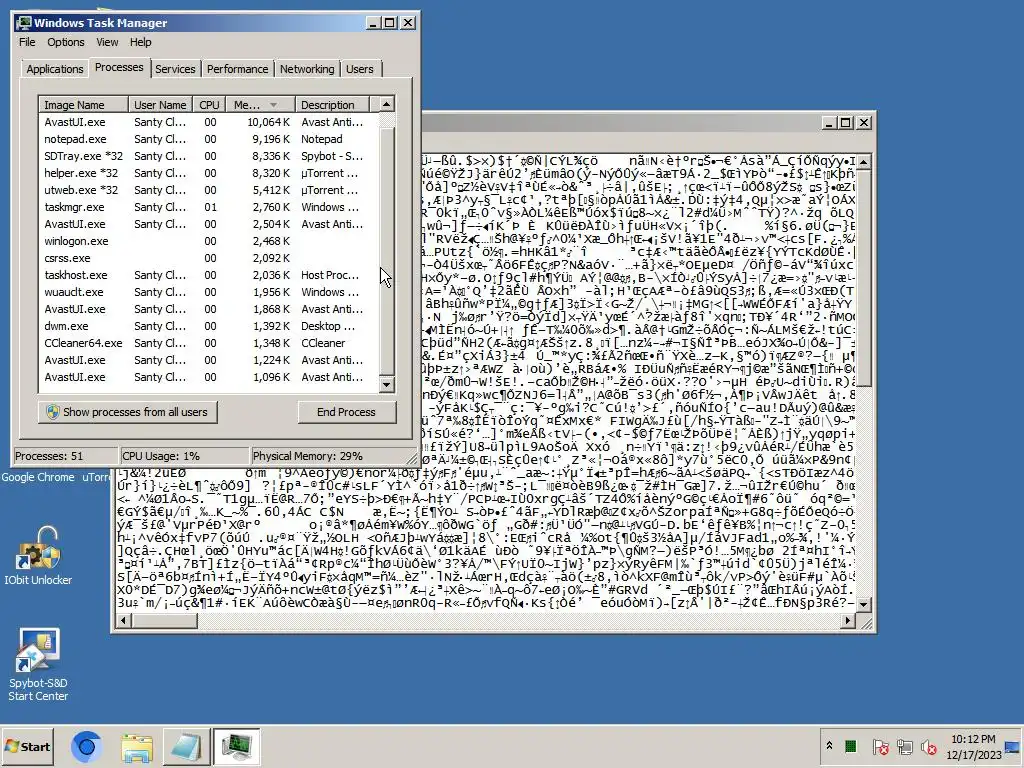Select taskhost.exe process
This screenshot has width=1024, height=768.
pos(209,275)
